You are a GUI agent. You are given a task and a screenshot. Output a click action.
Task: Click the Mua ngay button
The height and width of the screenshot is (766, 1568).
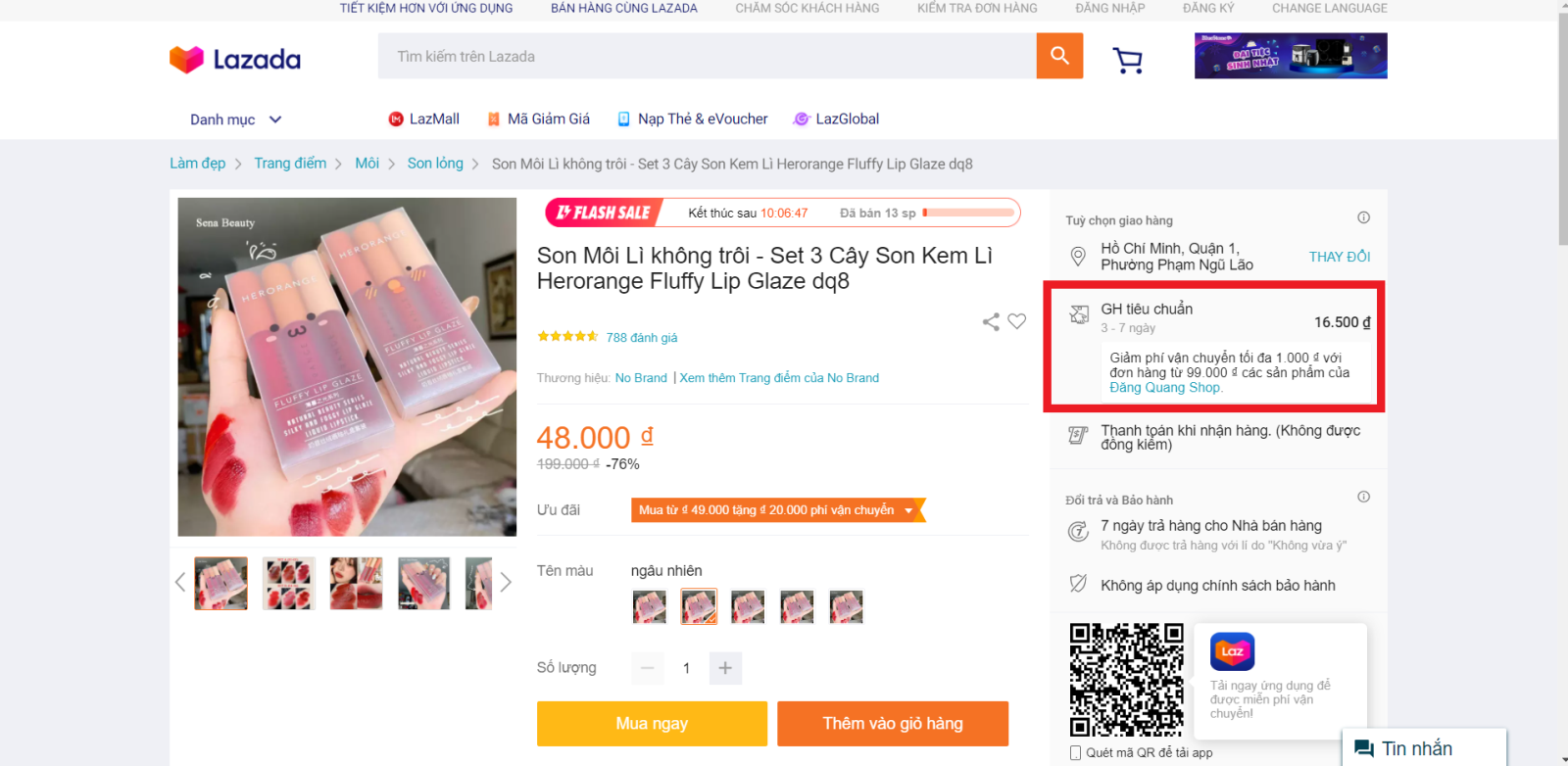(x=652, y=724)
